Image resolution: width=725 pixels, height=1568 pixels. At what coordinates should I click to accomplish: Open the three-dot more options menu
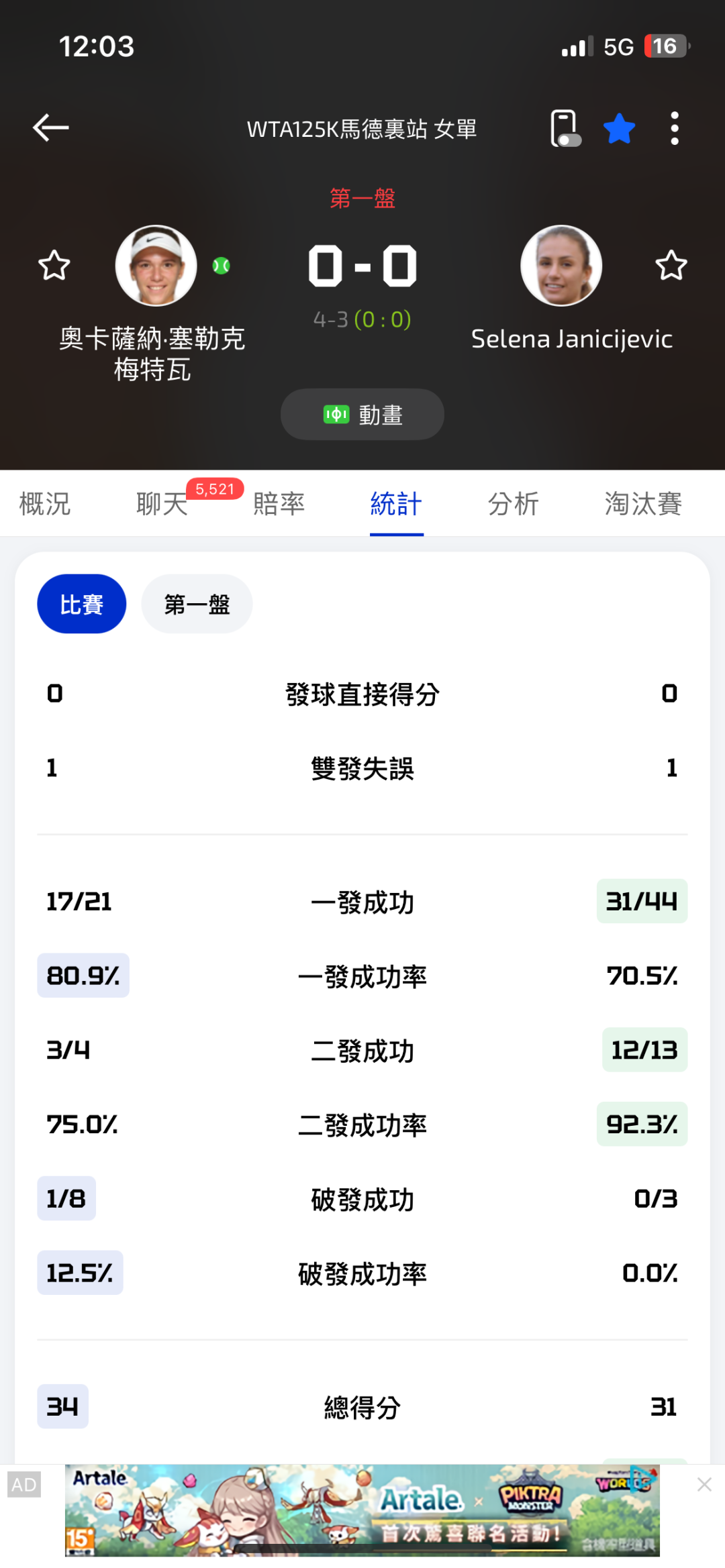point(674,128)
